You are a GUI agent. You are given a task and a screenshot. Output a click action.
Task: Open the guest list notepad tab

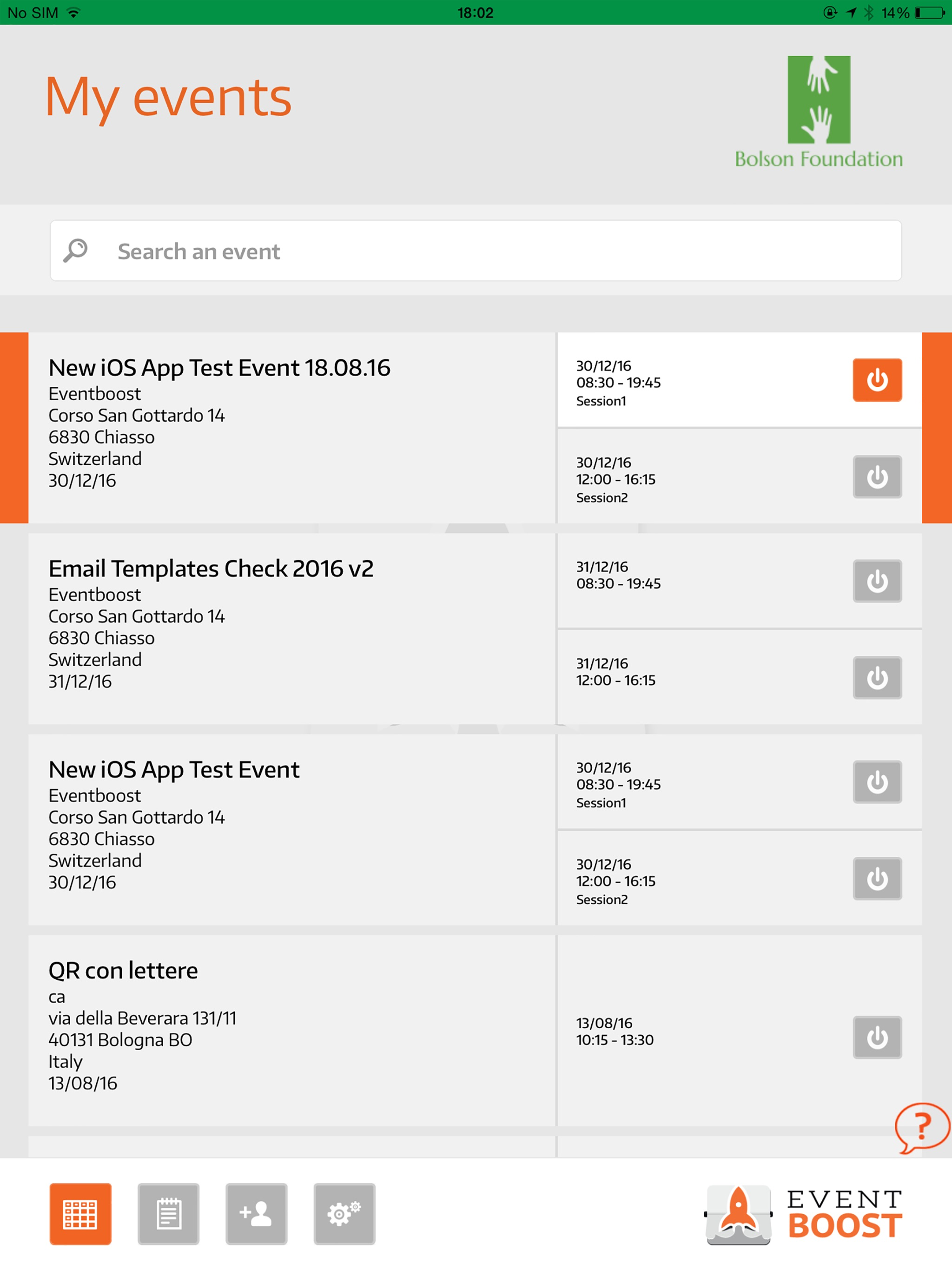pos(168,1214)
